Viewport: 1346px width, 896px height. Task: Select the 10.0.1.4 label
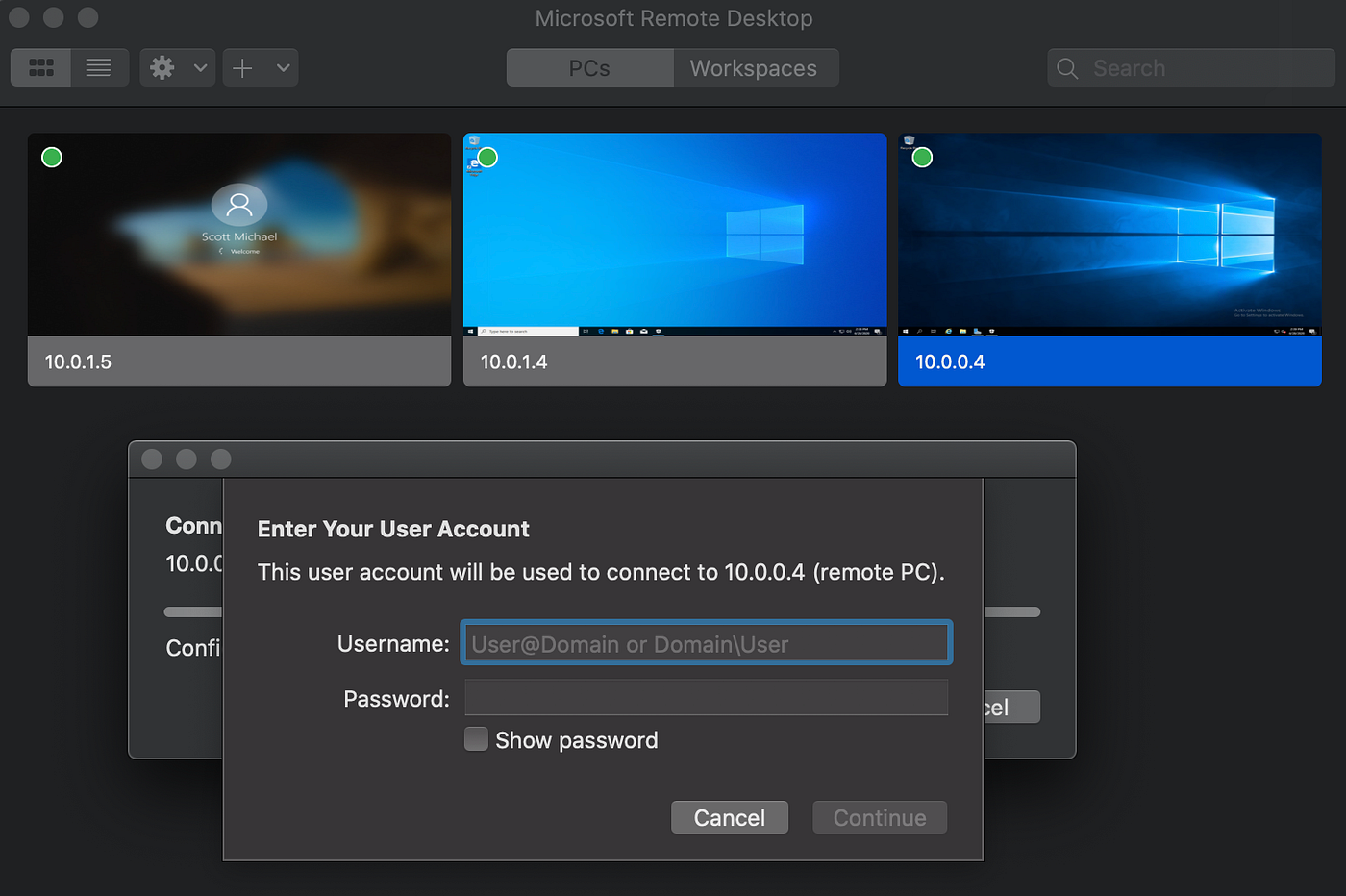point(513,362)
